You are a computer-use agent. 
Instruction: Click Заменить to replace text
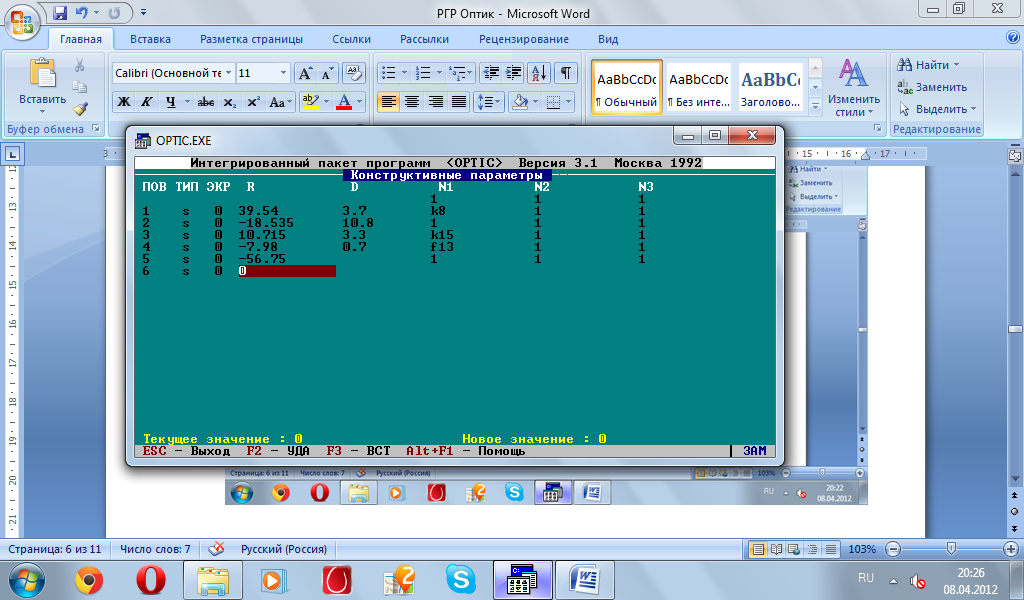click(932, 87)
